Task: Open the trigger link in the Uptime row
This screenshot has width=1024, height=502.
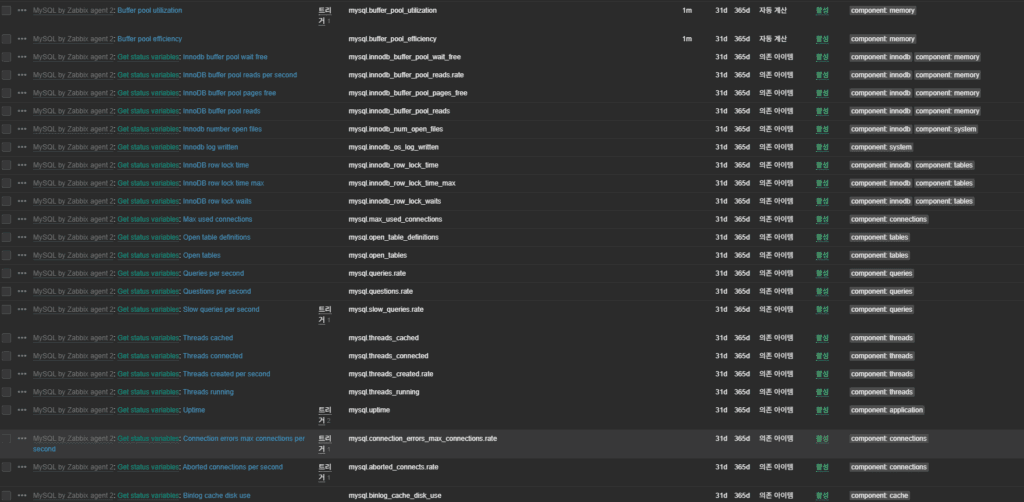Action: click(x=323, y=414)
